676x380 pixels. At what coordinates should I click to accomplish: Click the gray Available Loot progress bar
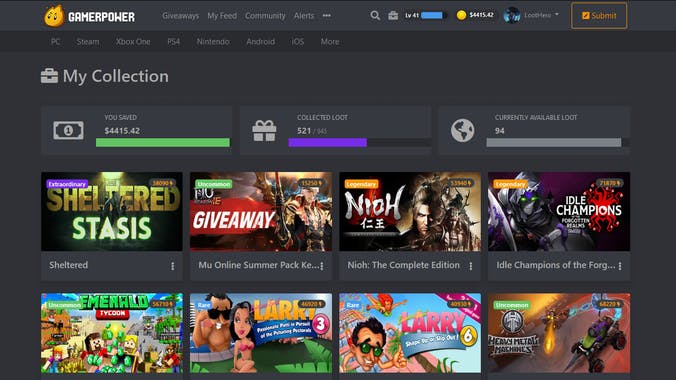point(554,142)
